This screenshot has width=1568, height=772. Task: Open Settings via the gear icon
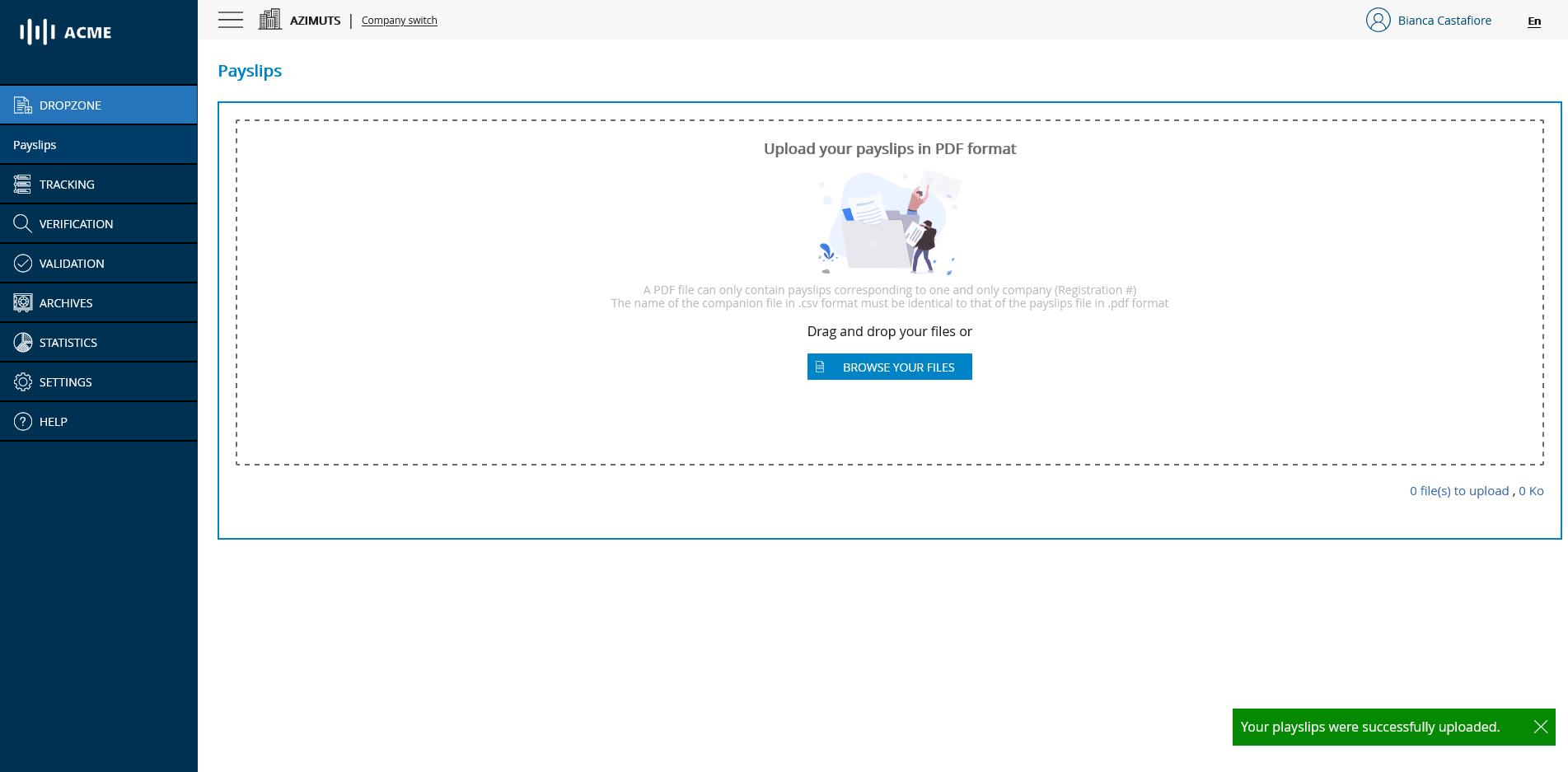coord(22,381)
